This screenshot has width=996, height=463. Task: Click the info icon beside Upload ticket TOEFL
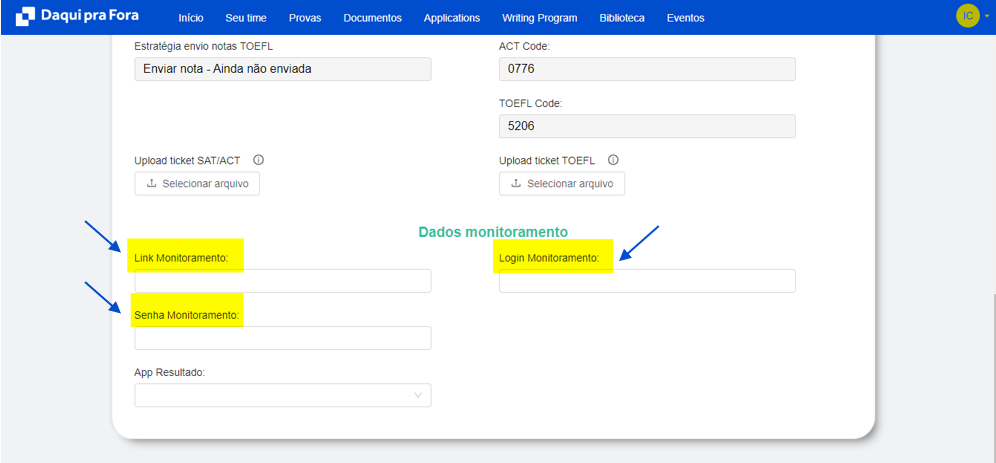[x=613, y=160]
